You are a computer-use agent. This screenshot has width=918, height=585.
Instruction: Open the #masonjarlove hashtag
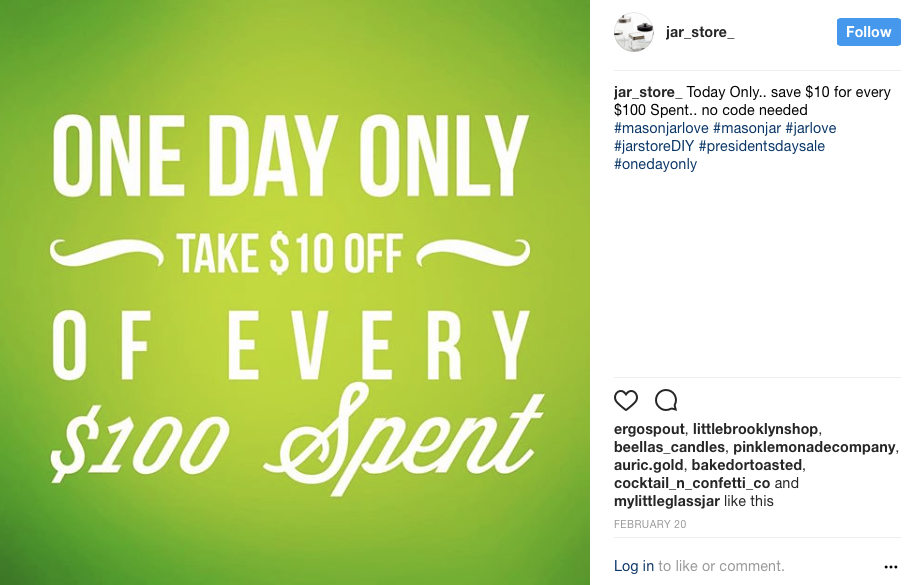(661, 128)
